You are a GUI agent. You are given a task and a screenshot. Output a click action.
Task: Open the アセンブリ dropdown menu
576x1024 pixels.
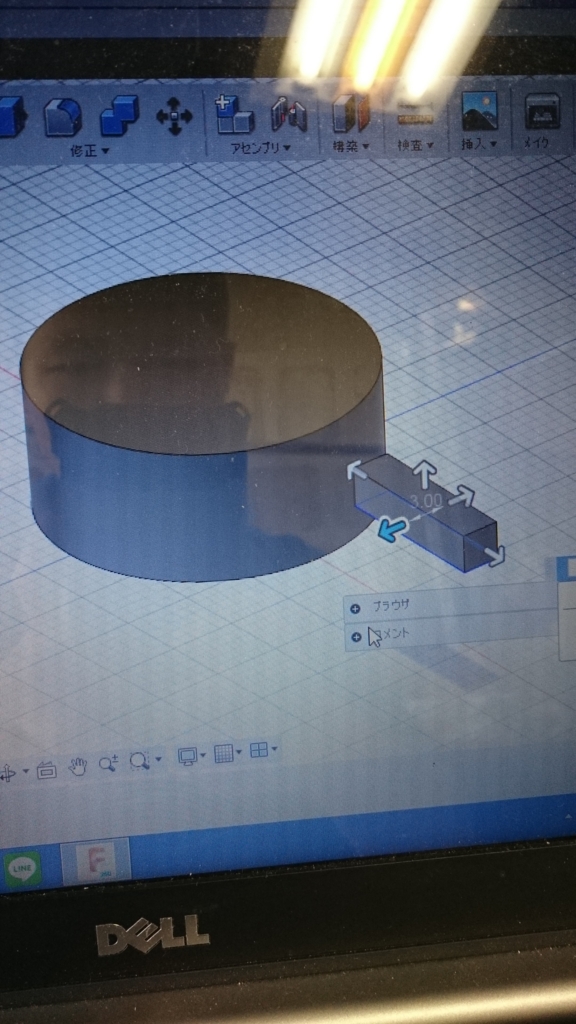[260, 148]
